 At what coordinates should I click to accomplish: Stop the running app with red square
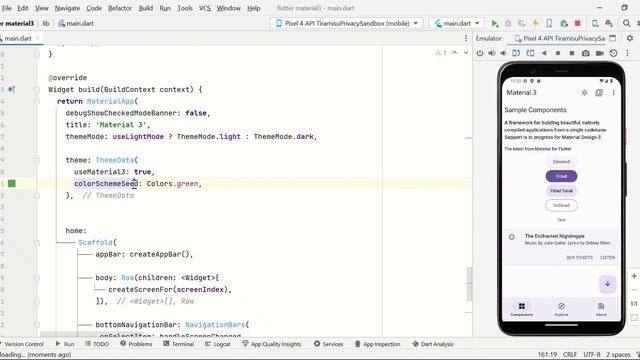(578, 24)
